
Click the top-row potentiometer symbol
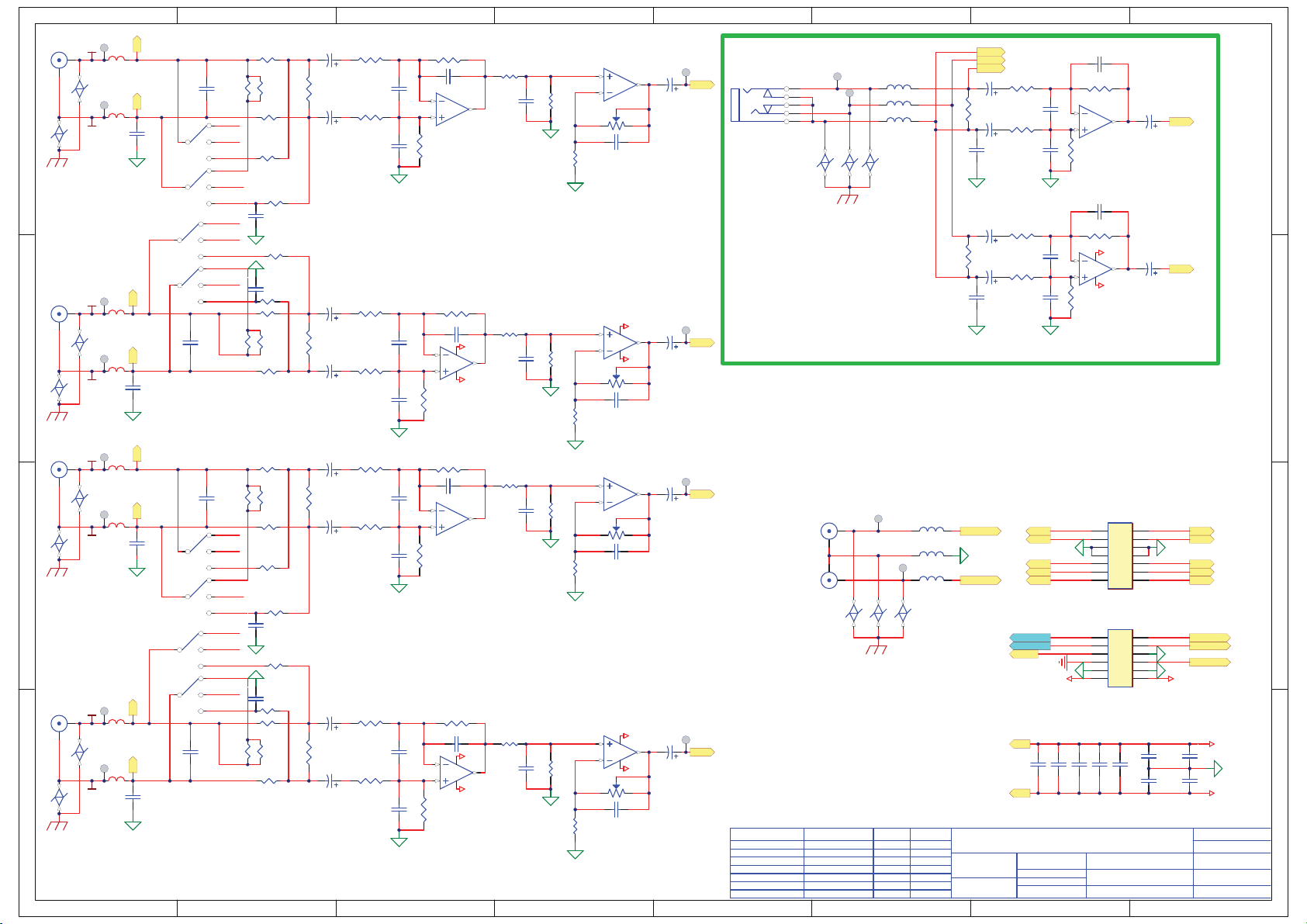(x=616, y=125)
